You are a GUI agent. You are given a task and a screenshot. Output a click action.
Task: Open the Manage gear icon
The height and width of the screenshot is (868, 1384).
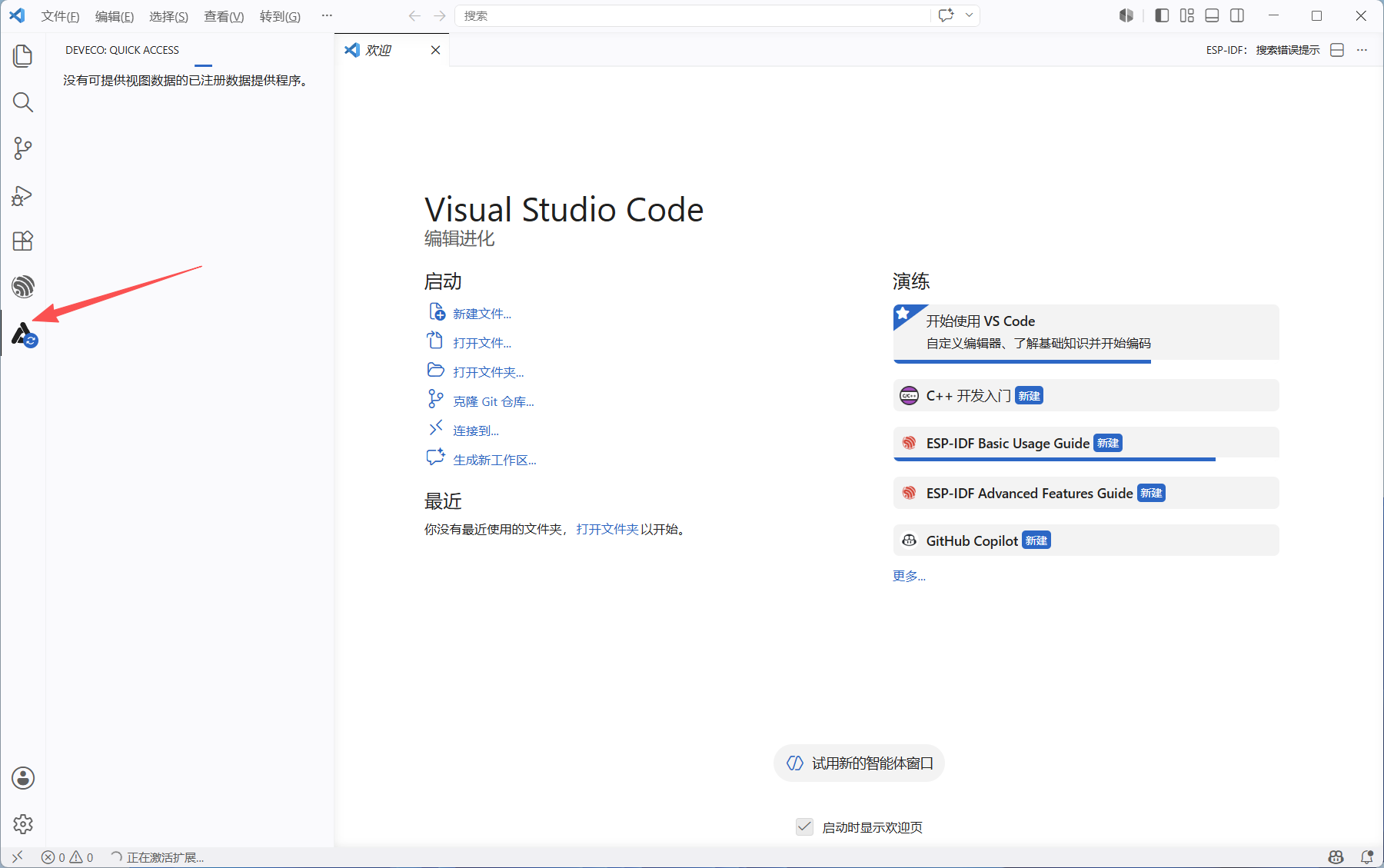[x=23, y=824]
